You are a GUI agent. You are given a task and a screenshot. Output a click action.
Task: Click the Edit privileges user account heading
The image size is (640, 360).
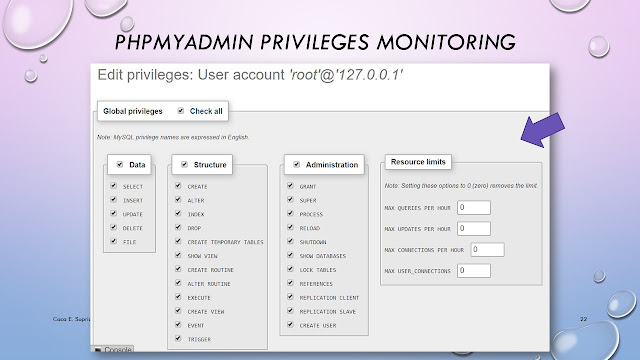point(250,75)
